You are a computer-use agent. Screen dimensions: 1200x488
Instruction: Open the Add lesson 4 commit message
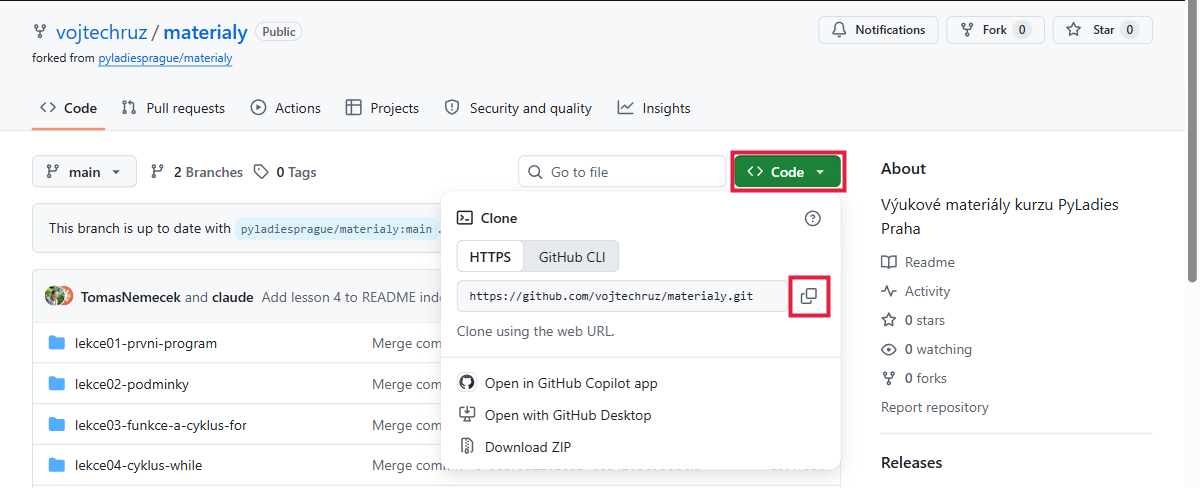(x=350, y=297)
